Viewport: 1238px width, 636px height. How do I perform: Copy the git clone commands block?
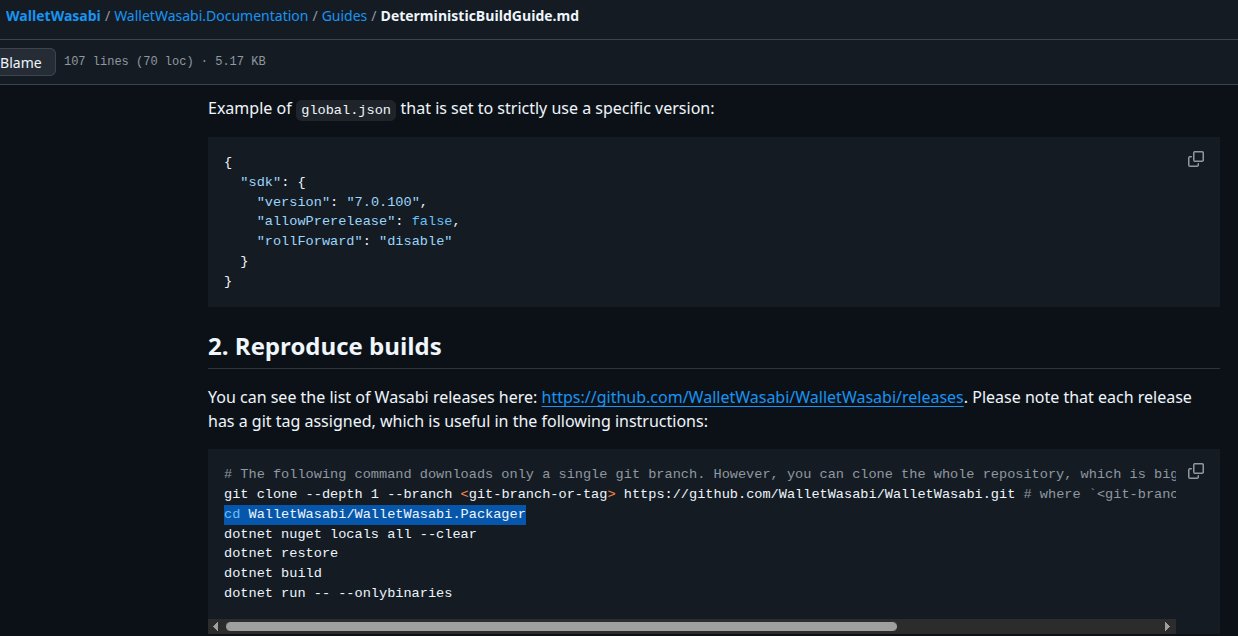[x=1195, y=471]
